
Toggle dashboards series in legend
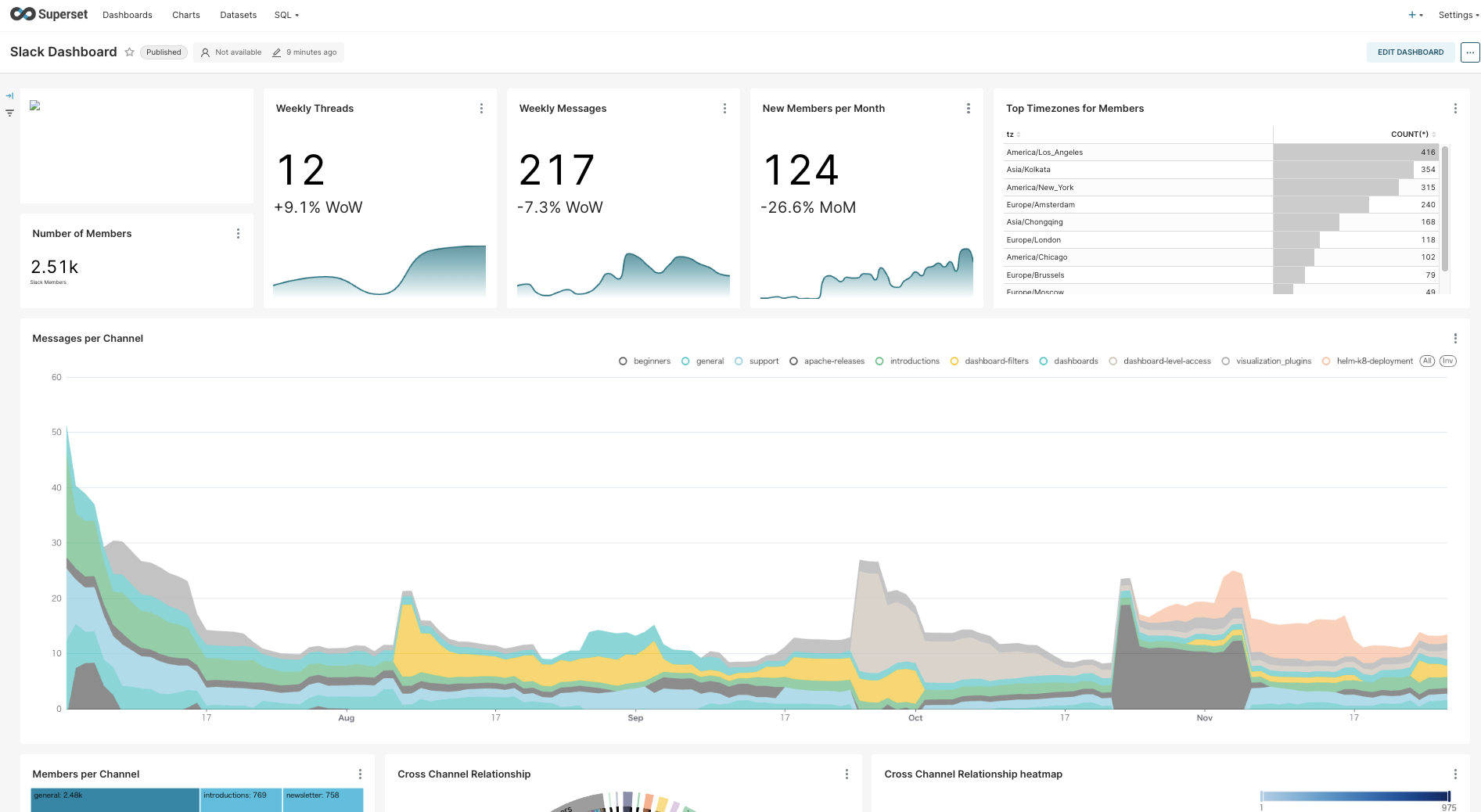1069,361
